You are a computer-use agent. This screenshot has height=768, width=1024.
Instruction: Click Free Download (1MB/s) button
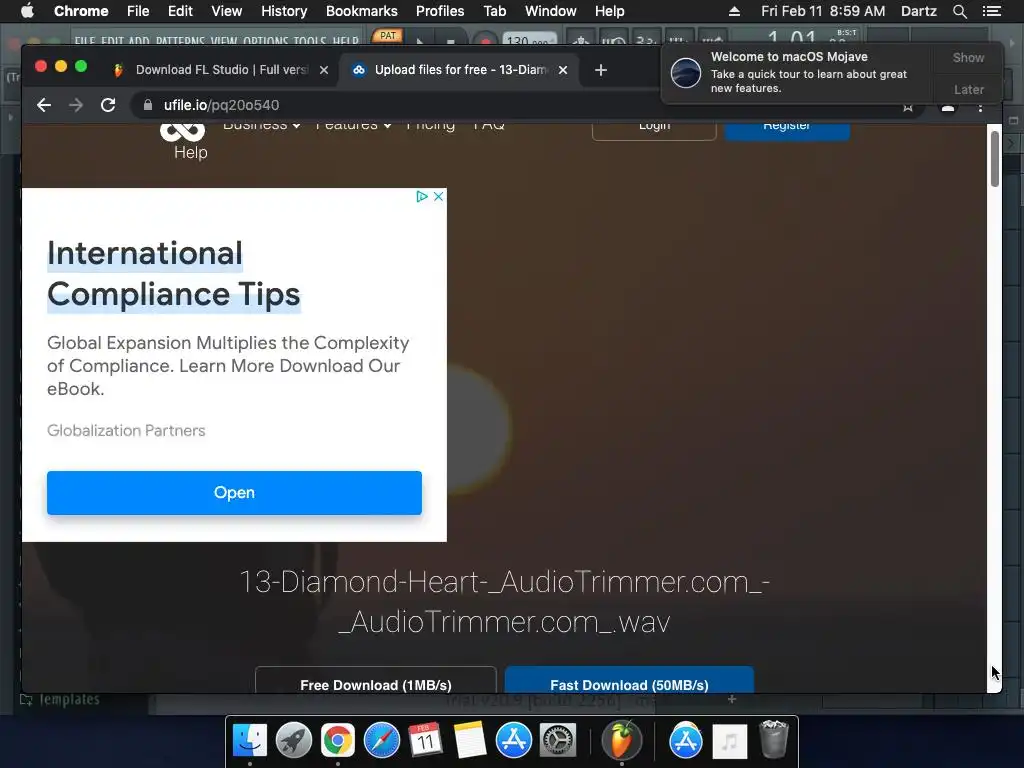click(376, 680)
